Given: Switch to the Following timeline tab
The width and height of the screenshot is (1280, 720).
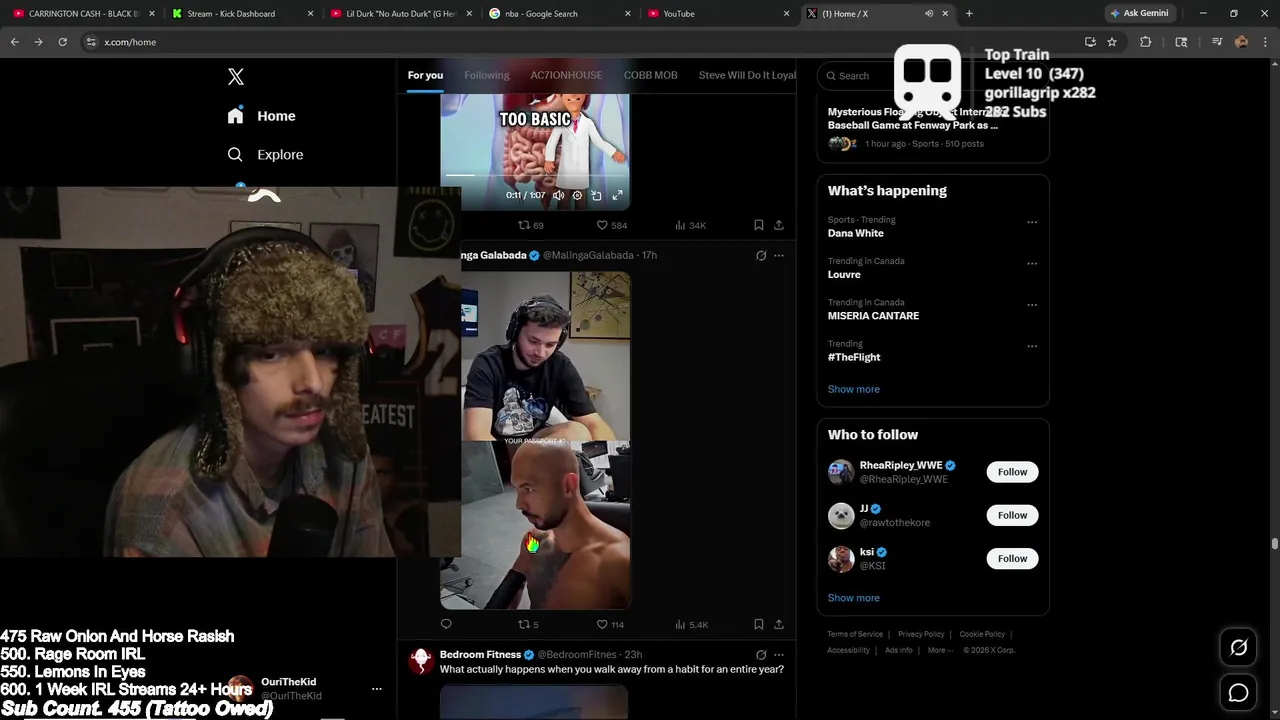Looking at the screenshot, I should pos(487,75).
